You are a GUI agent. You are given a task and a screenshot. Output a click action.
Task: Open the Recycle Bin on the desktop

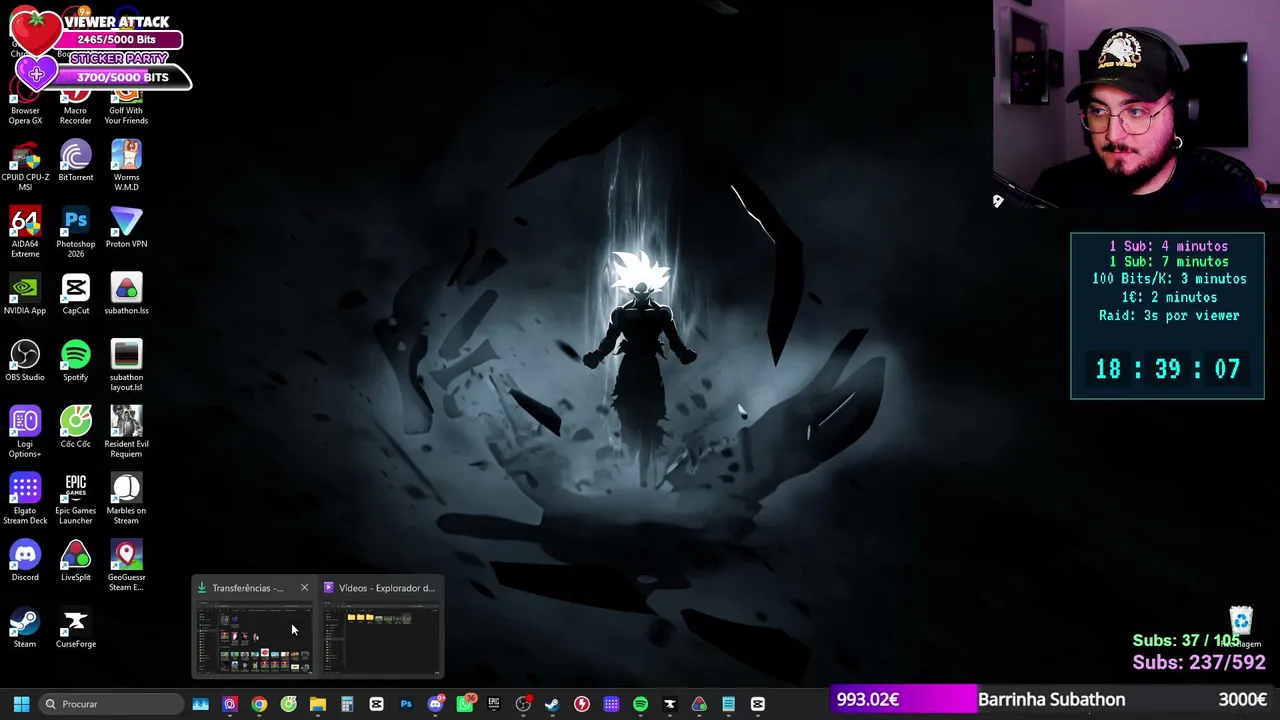[x=1241, y=627]
